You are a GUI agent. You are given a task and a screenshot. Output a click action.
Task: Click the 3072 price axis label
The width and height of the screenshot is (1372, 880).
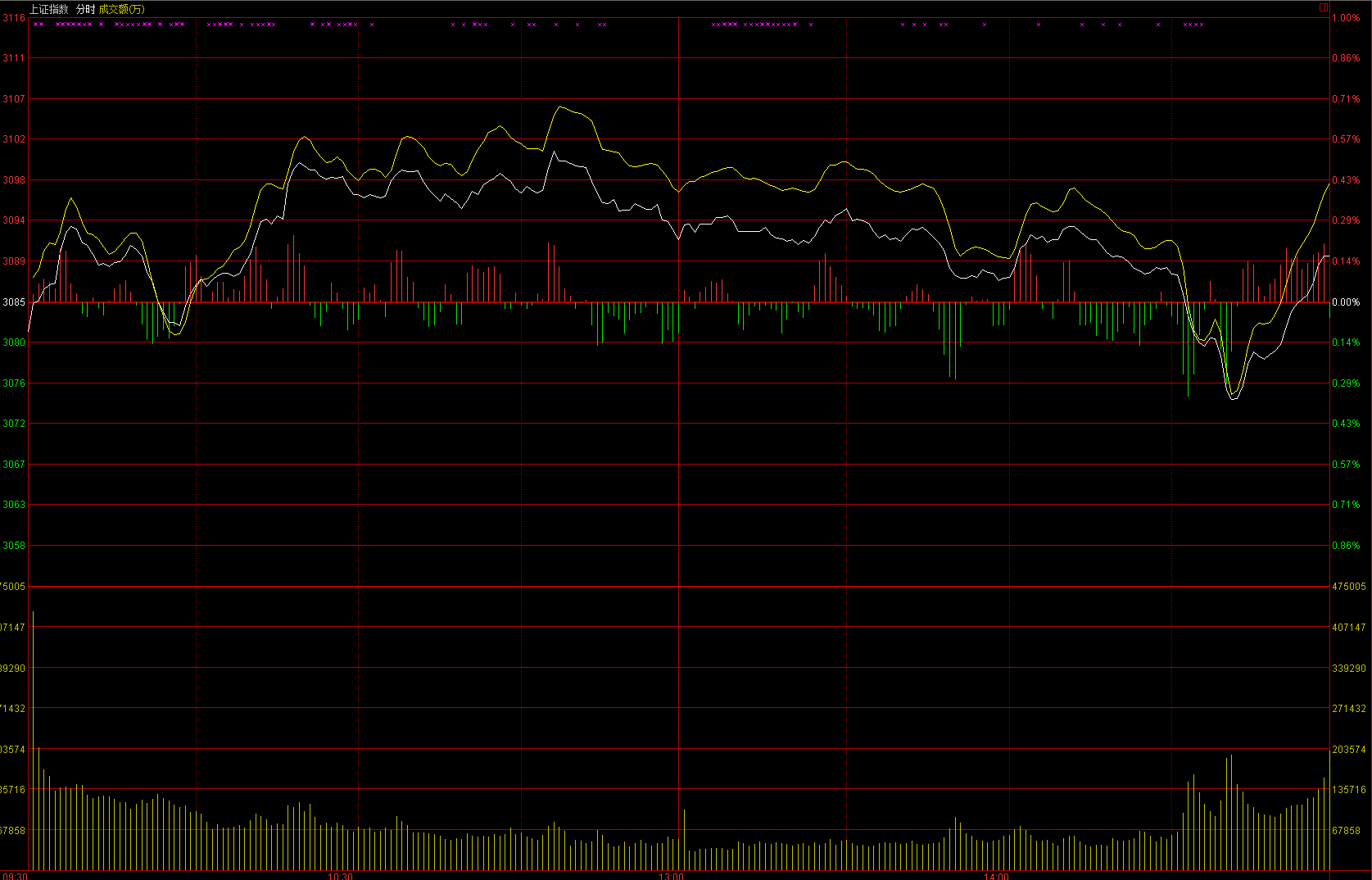click(x=13, y=424)
